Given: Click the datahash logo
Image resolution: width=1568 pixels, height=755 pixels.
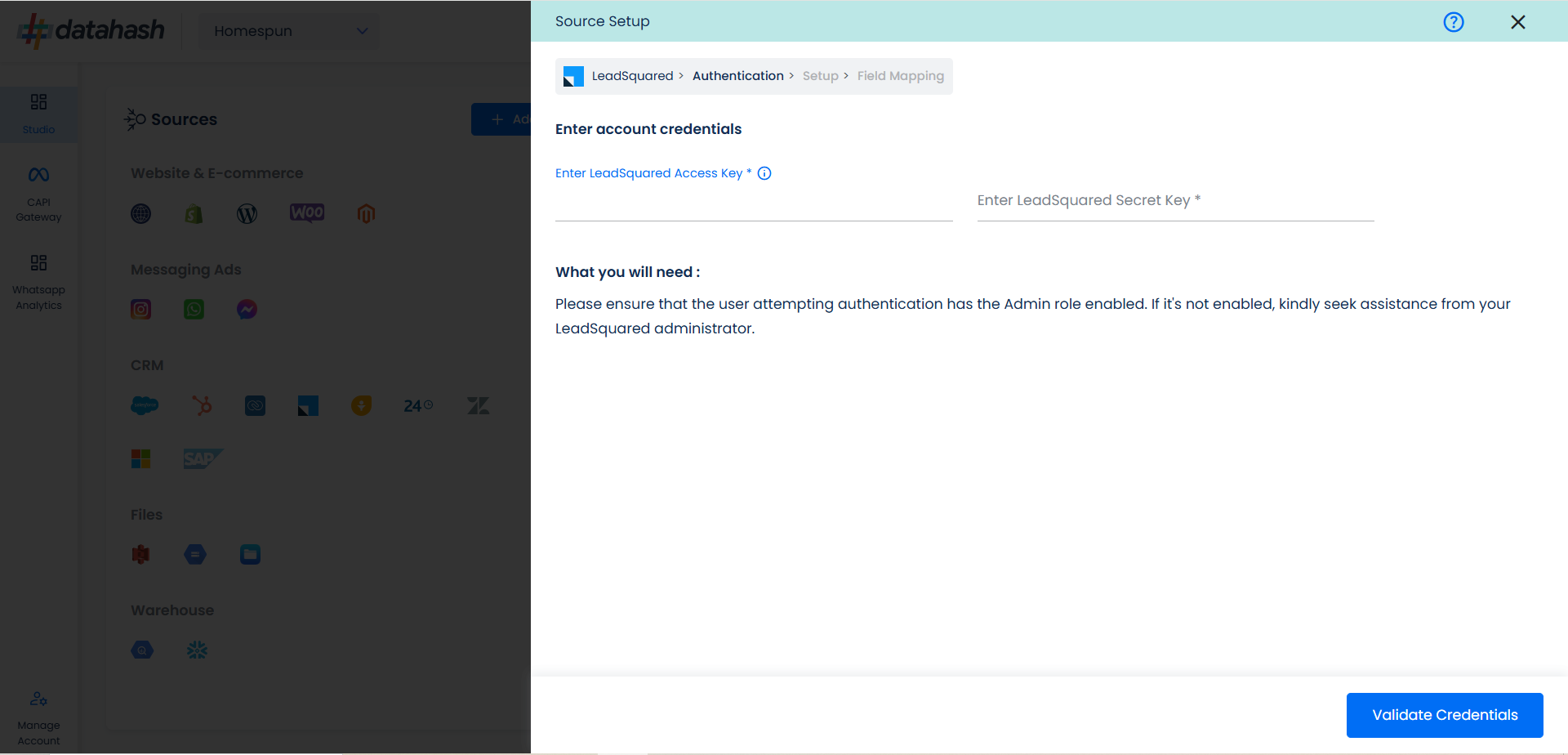Looking at the screenshot, I should pyautogui.click(x=91, y=30).
